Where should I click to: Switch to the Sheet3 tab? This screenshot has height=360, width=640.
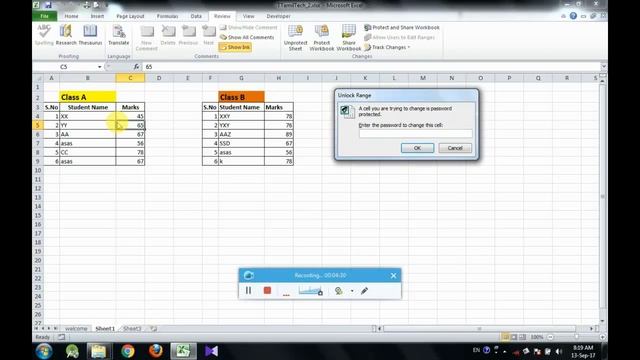pos(132,328)
